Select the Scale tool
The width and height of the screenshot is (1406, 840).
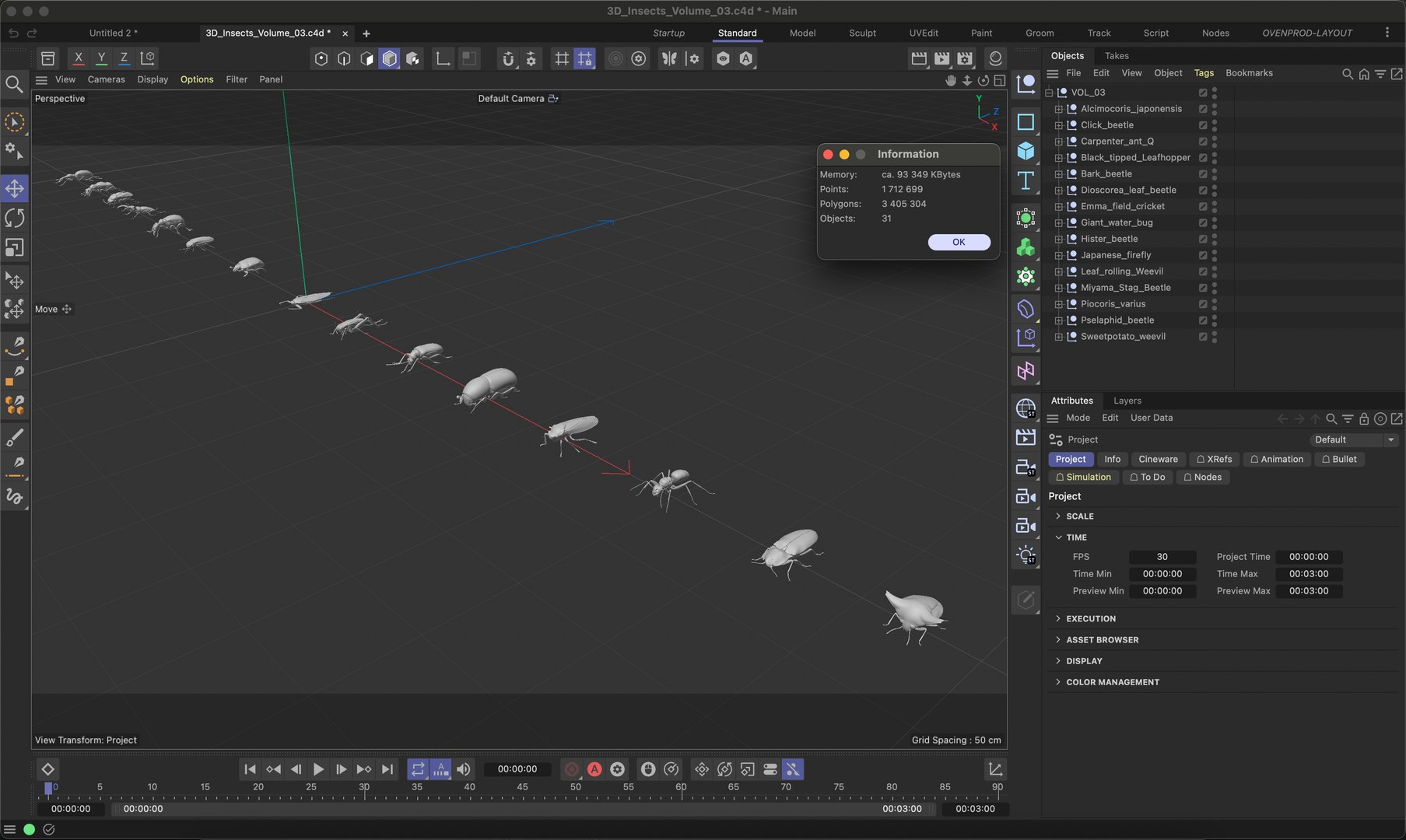coord(15,247)
